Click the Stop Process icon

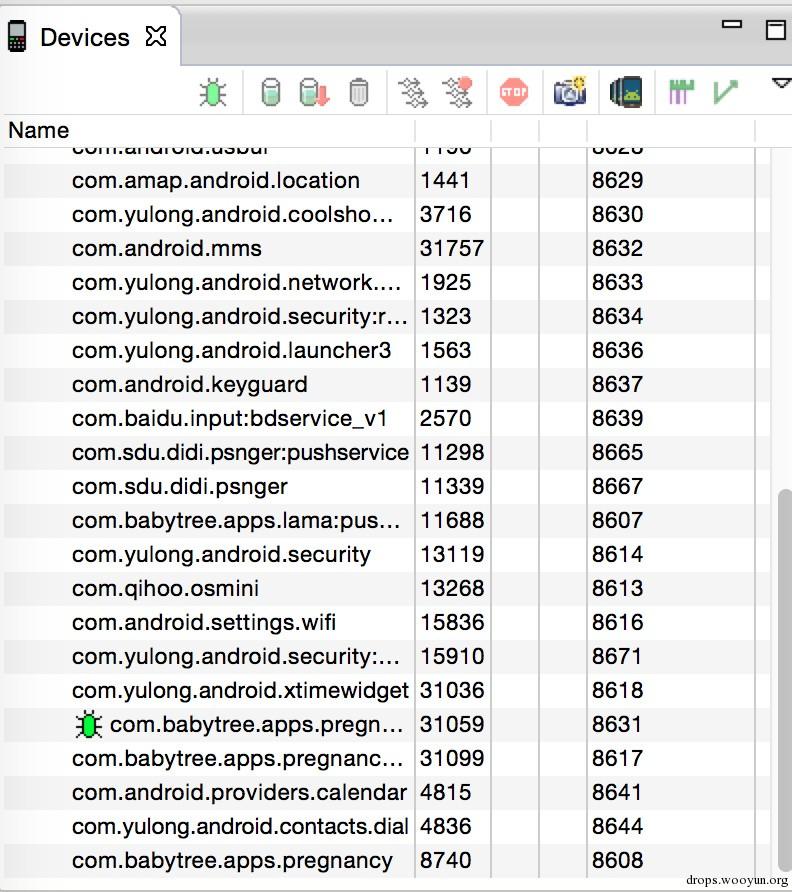coord(514,92)
